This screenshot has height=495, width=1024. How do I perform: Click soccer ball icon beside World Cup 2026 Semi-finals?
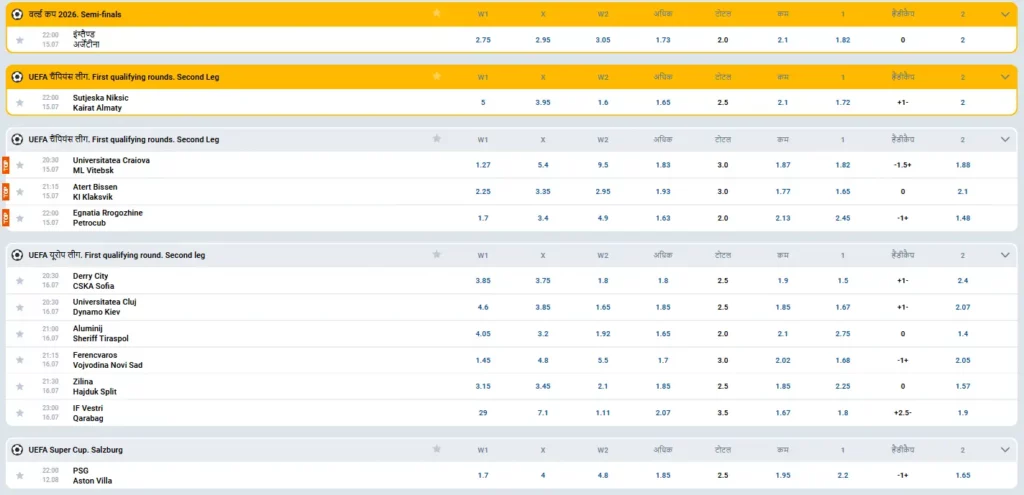pyautogui.click(x=17, y=14)
